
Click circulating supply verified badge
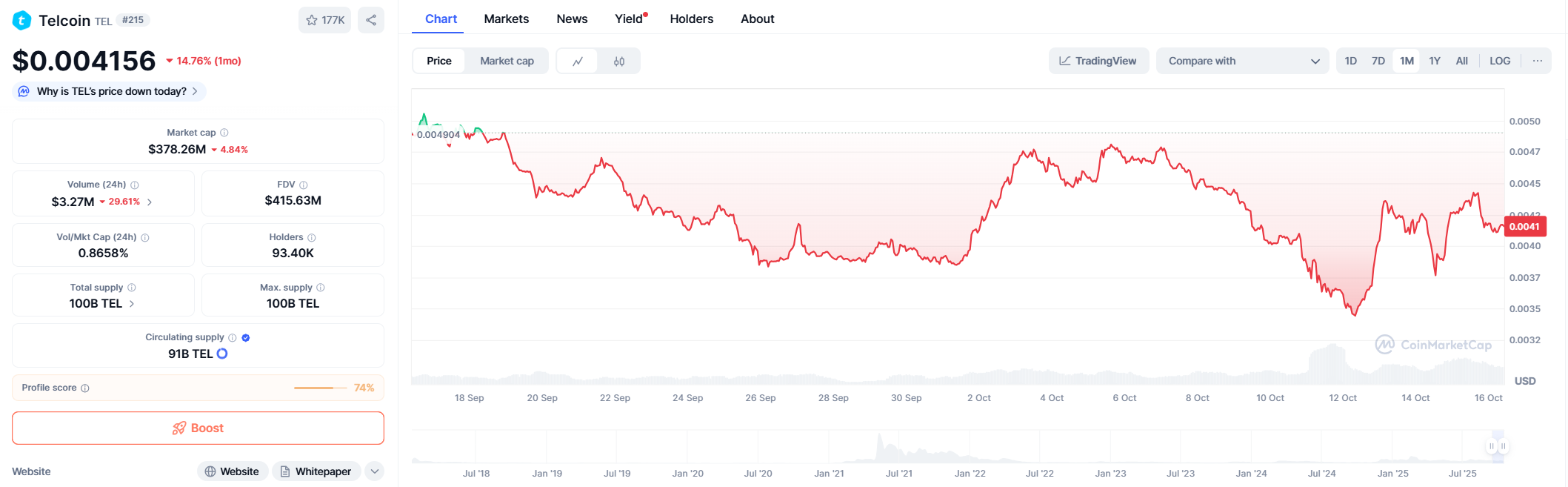pos(246,337)
